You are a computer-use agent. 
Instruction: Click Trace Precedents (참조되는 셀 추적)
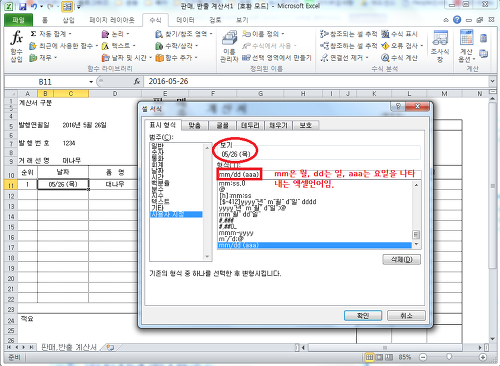(348, 34)
